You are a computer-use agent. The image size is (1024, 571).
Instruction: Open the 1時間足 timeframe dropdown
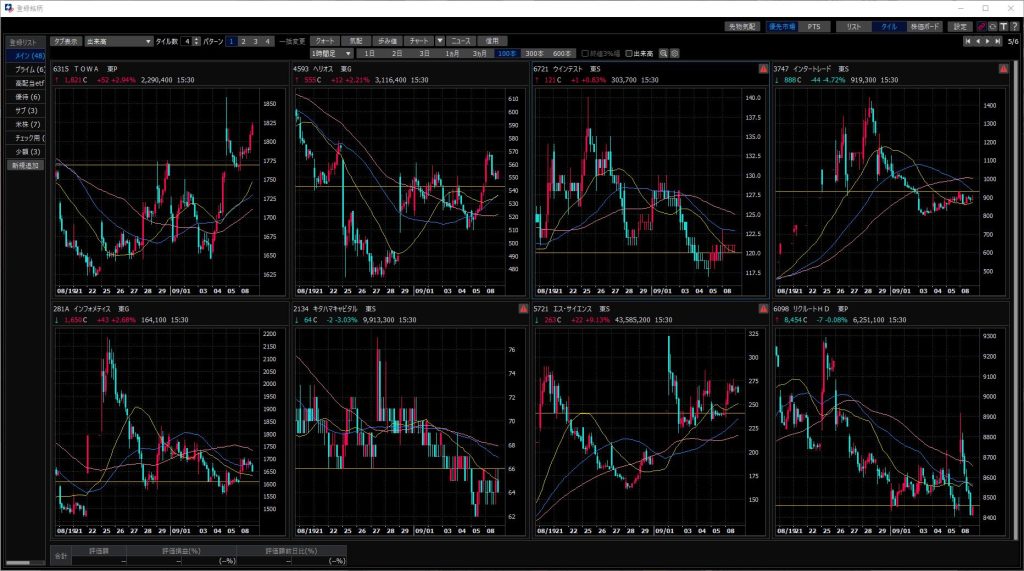point(332,53)
